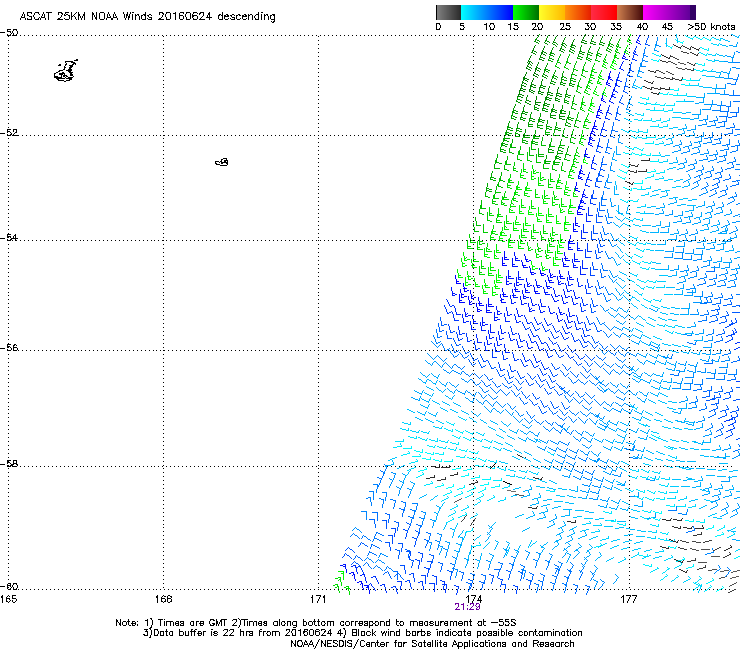Click the longitude label "177"
The width and height of the screenshot is (740, 650).
click(x=628, y=599)
